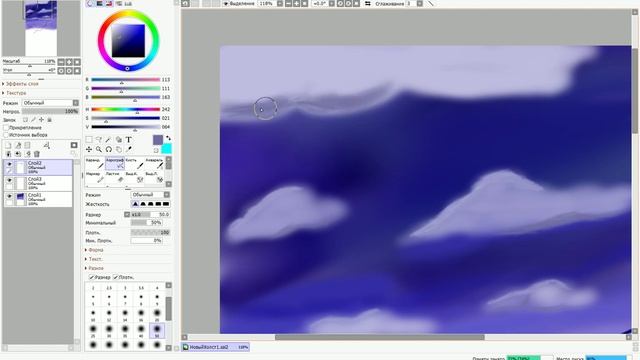Toggle the lock transparency icon for layer
Image resolution: width=640 pixels, height=360 pixels.
point(25,120)
